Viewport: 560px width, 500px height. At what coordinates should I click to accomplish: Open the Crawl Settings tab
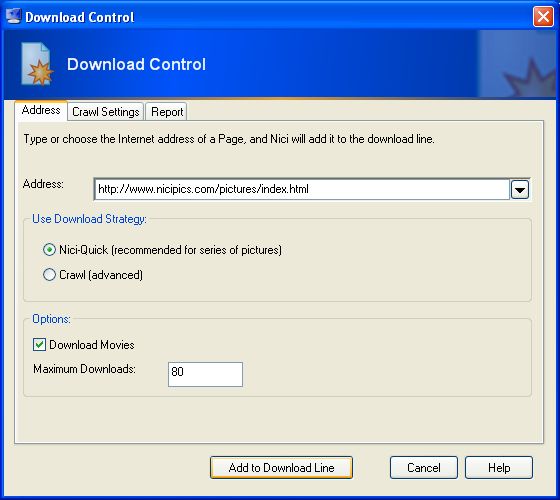coord(106,112)
